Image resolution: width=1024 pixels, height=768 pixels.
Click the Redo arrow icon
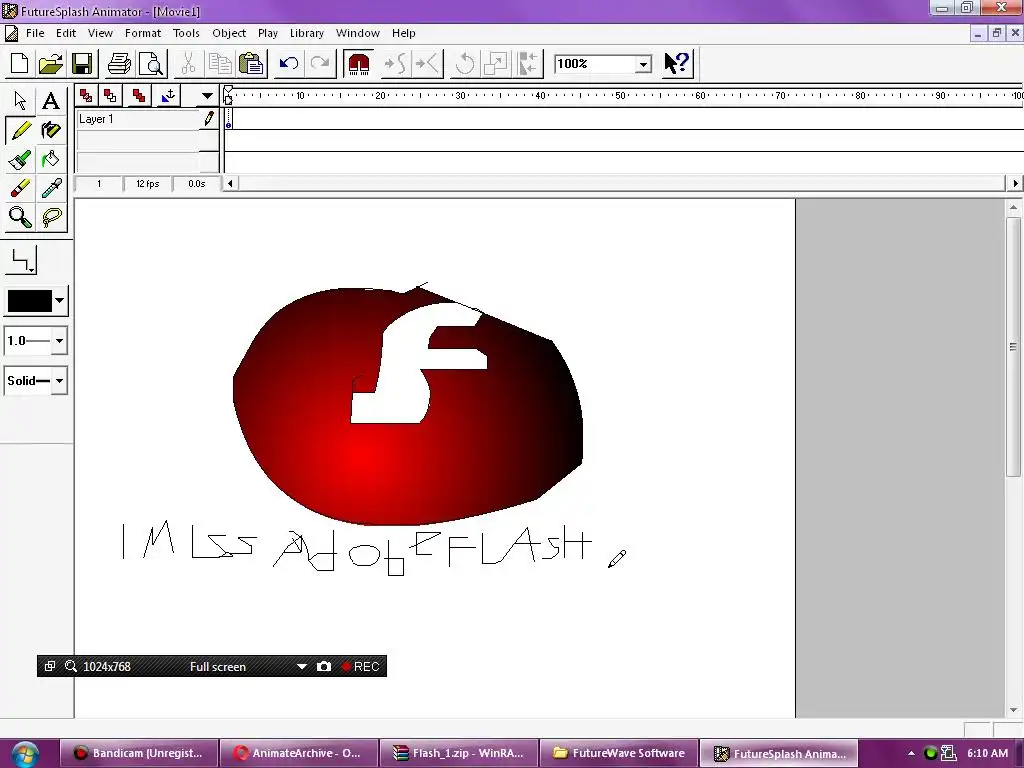(320, 64)
